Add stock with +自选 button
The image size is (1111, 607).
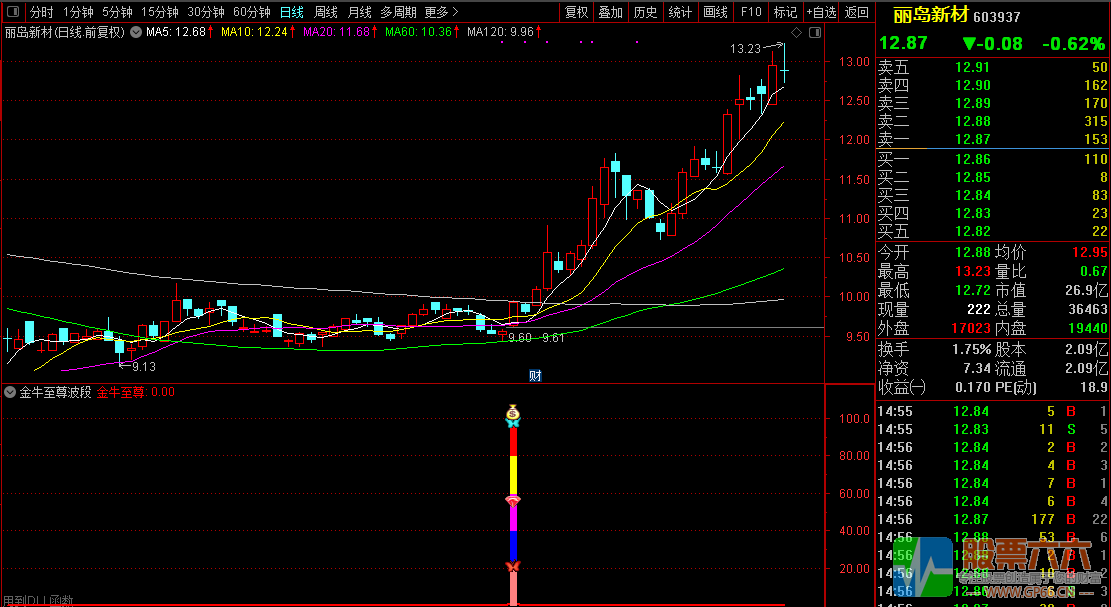(x=820, y=12)
